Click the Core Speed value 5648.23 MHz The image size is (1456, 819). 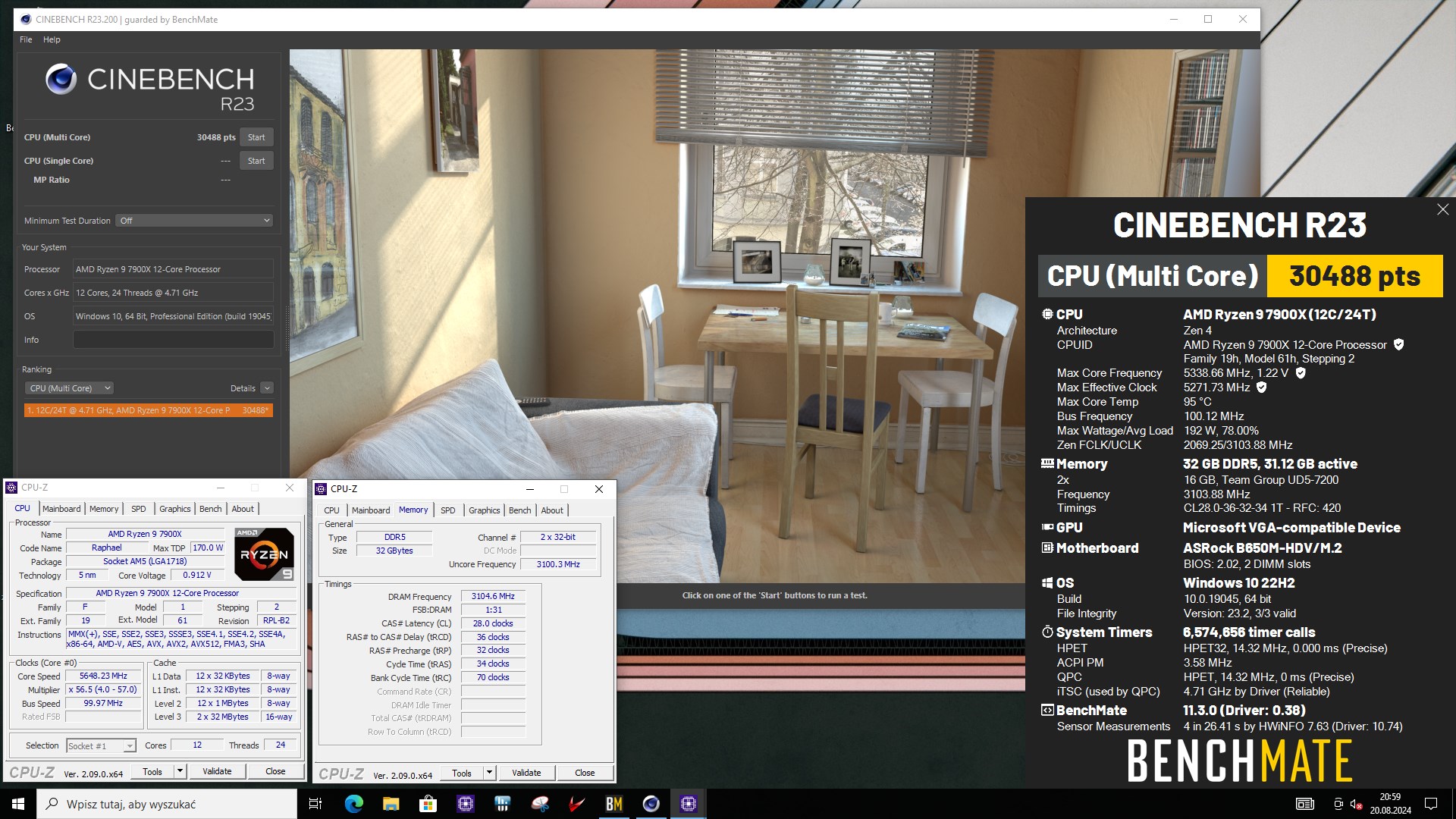coord(103,676)
